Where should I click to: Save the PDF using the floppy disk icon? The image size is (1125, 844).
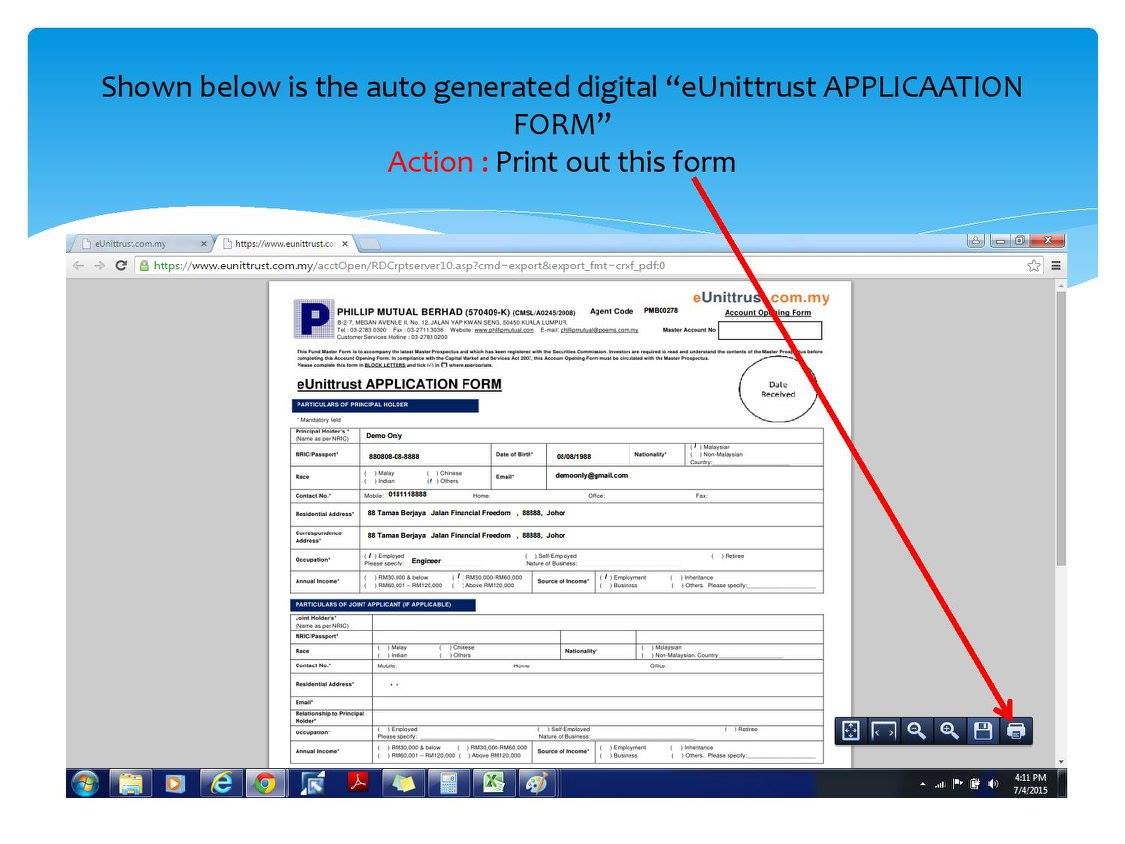tap(983, 731)
